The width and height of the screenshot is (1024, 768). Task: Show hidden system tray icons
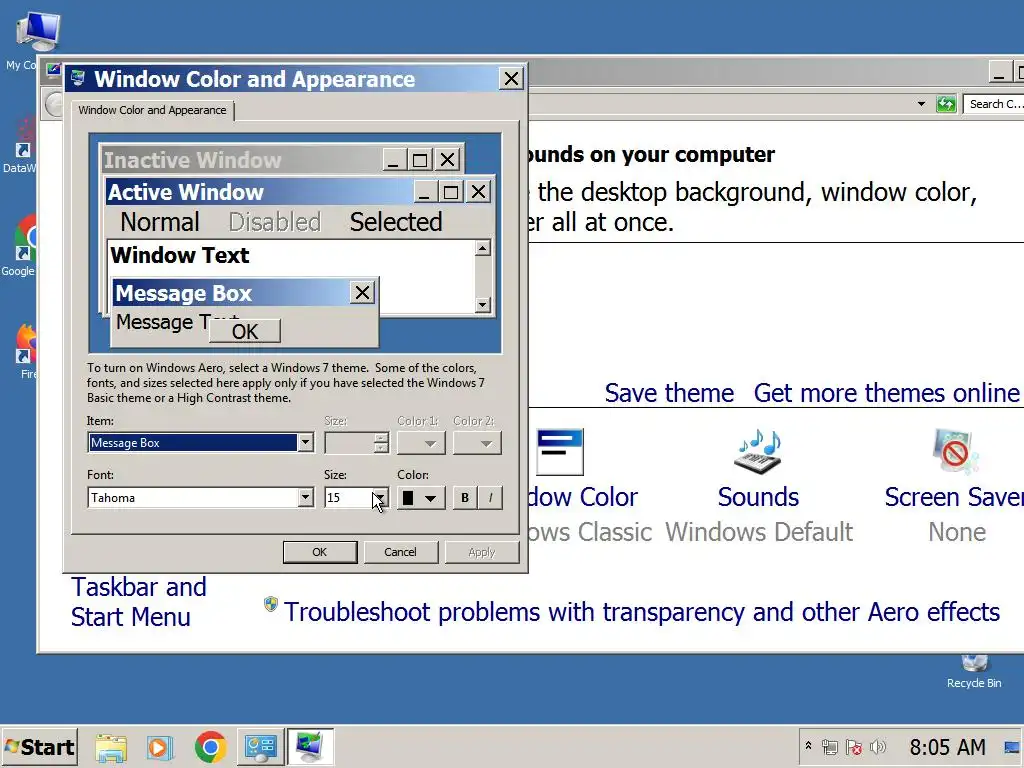pyautogui.click(x=808, y=745)
